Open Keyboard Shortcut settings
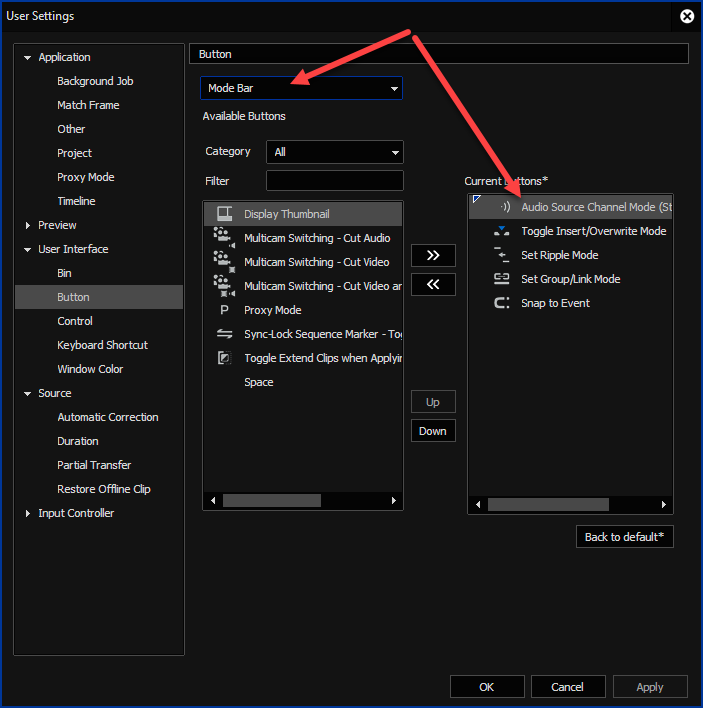The image size is (703, 708). tap(102, 345)
